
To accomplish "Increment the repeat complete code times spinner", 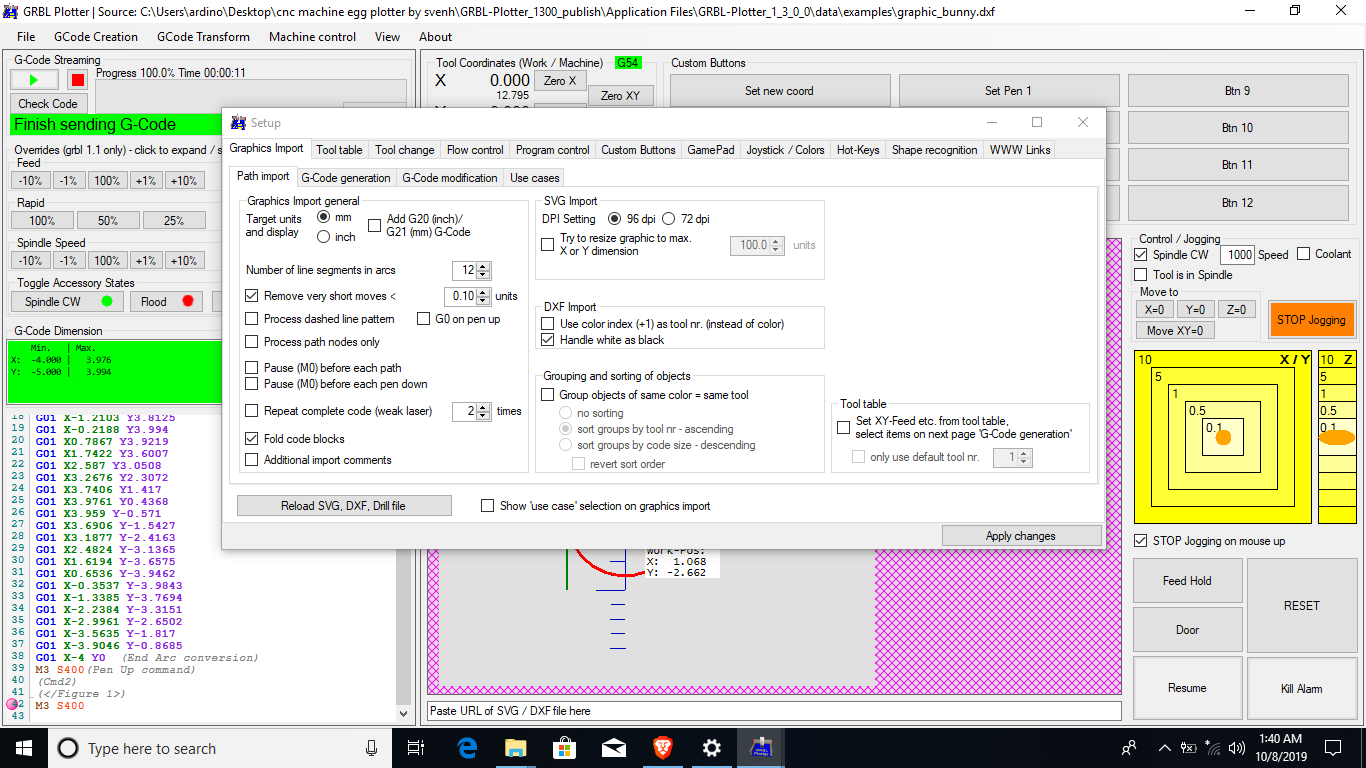I will click(x=484, y=407).
